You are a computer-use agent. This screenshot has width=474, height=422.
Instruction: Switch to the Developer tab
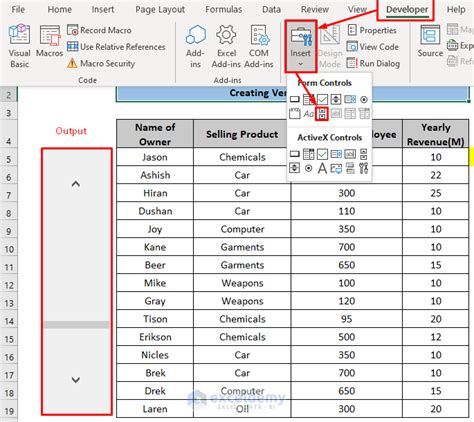[407, 9]
